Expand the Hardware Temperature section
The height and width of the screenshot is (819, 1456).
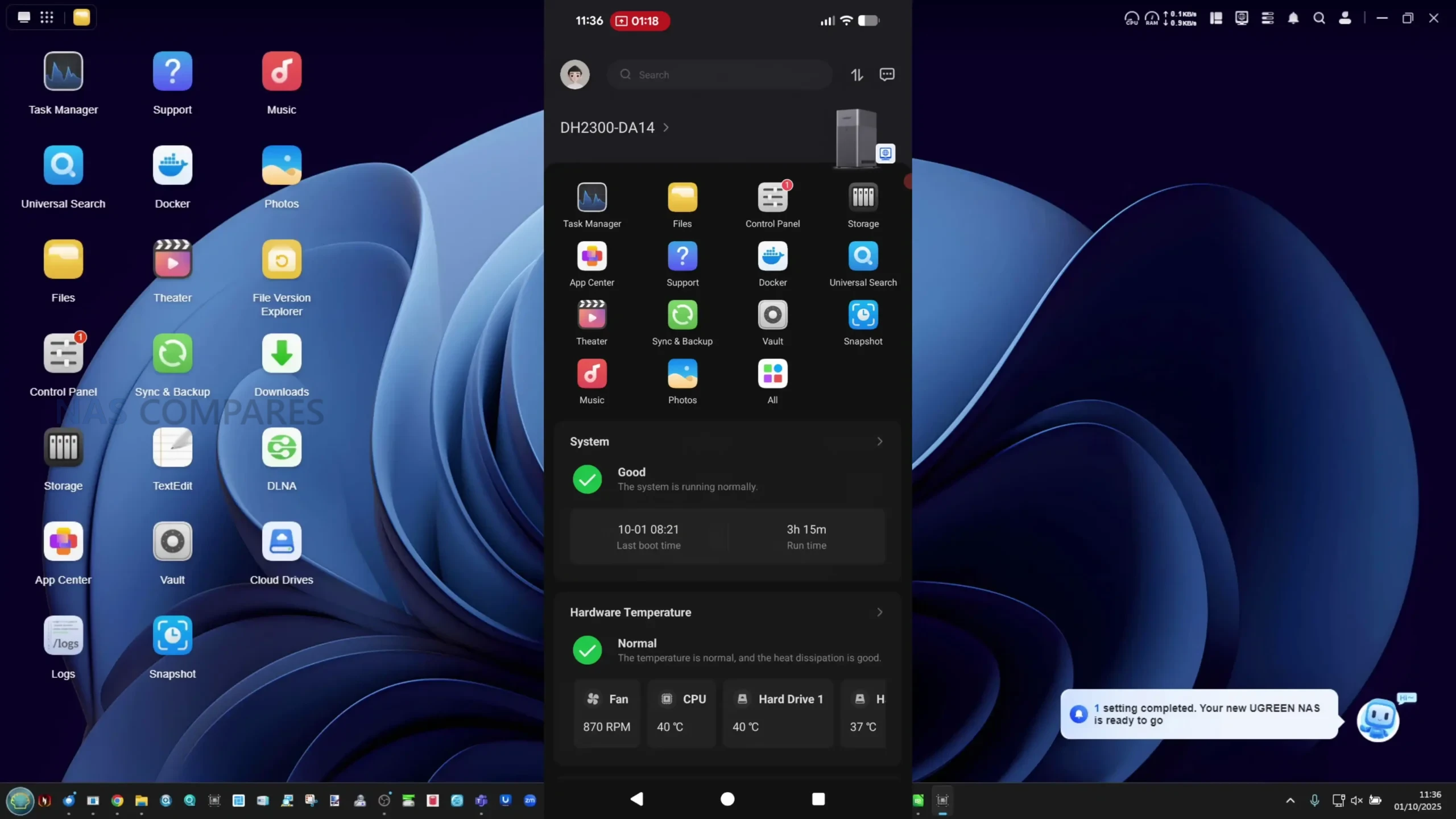tap(879, 612)
